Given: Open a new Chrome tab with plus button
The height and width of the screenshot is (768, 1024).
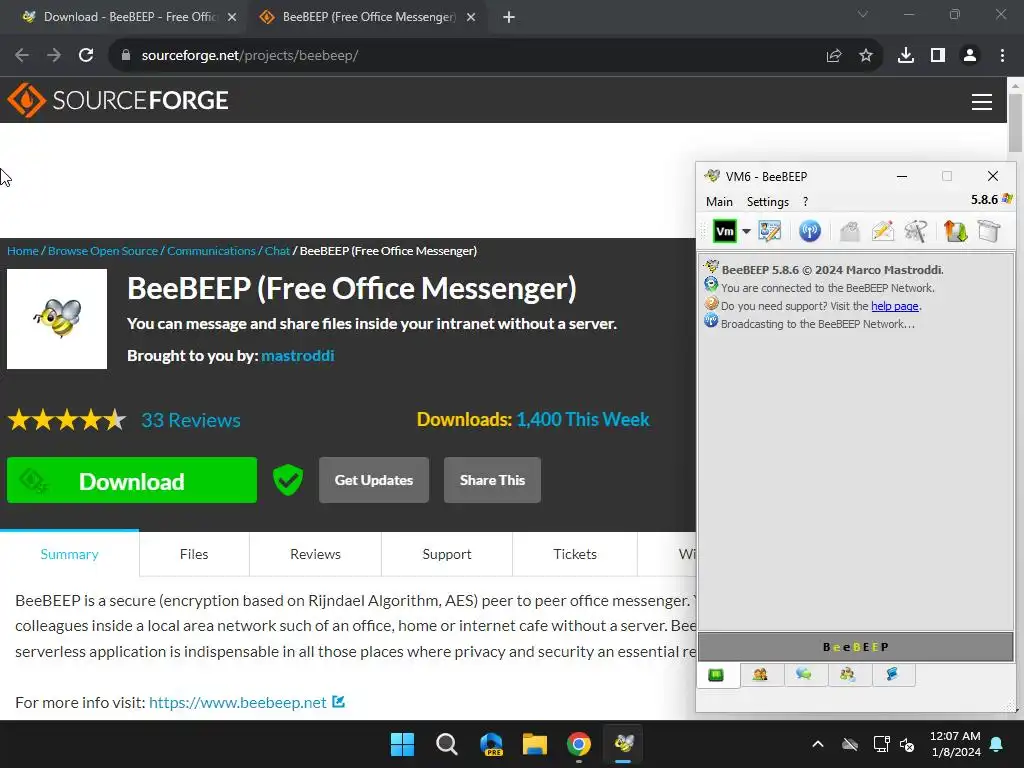Looking at the screenshot, I should [509, 17].
